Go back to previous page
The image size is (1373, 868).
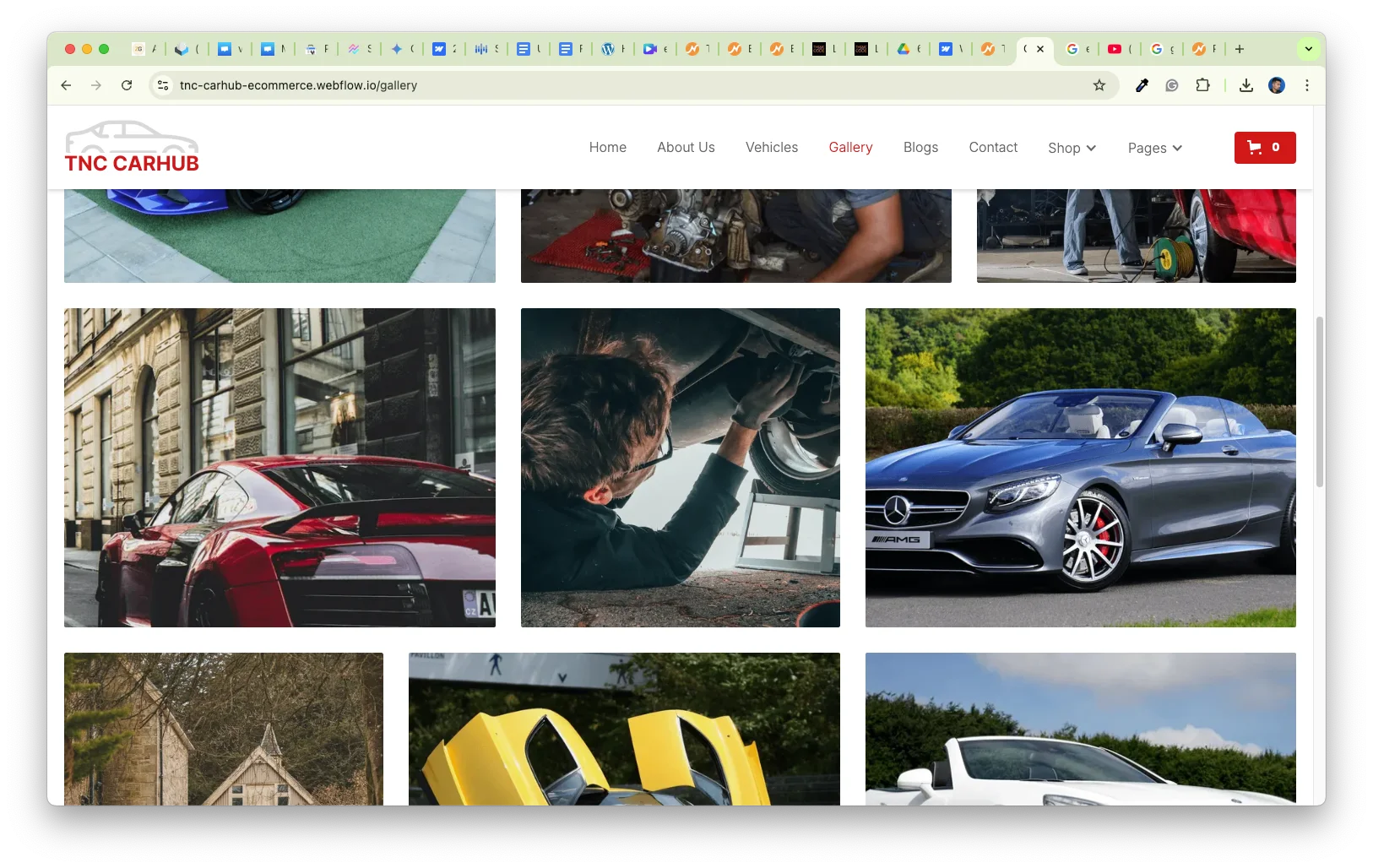click(66, 85)
